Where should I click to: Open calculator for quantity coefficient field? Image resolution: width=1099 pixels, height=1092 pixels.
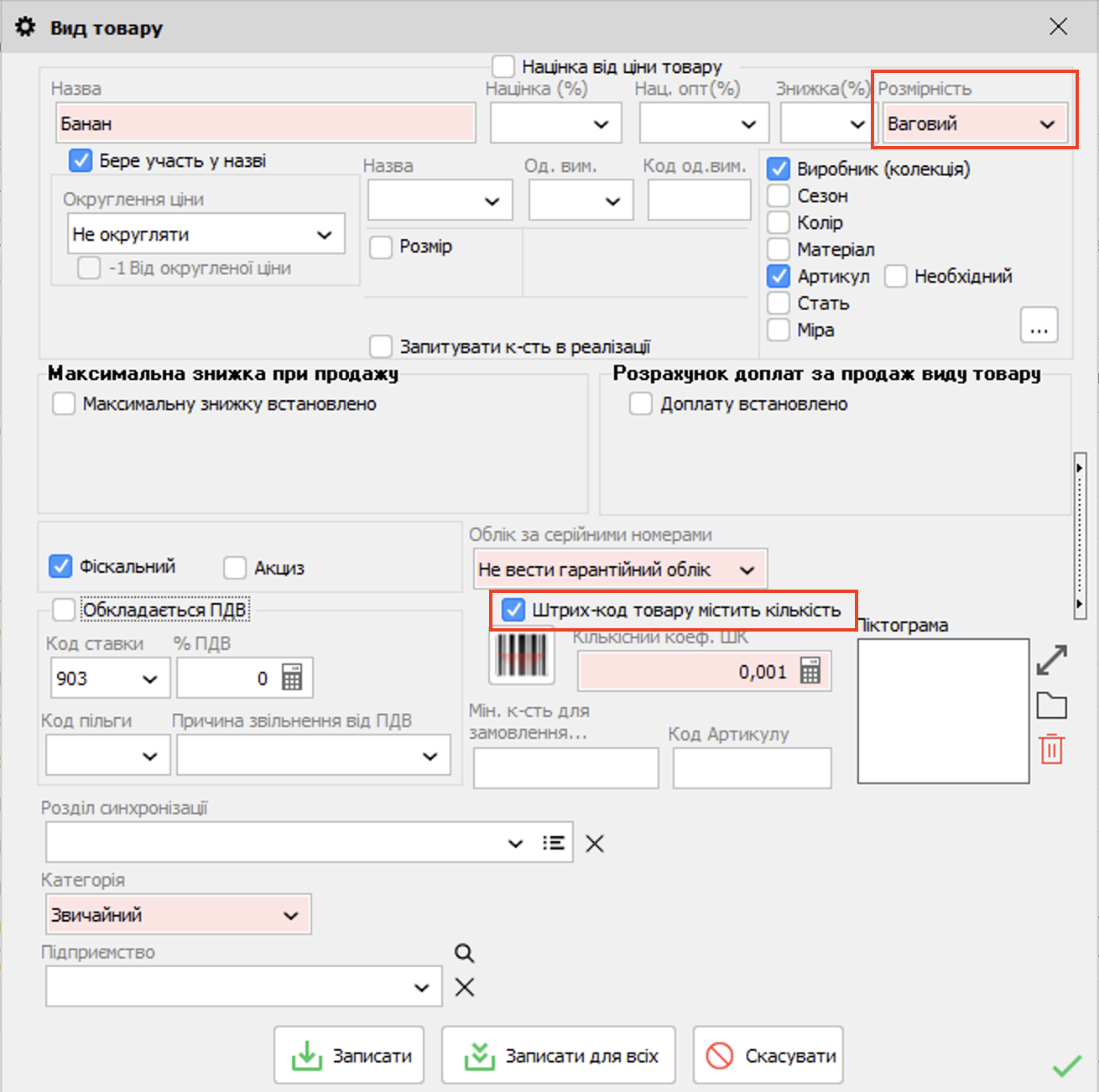[810, 671]
